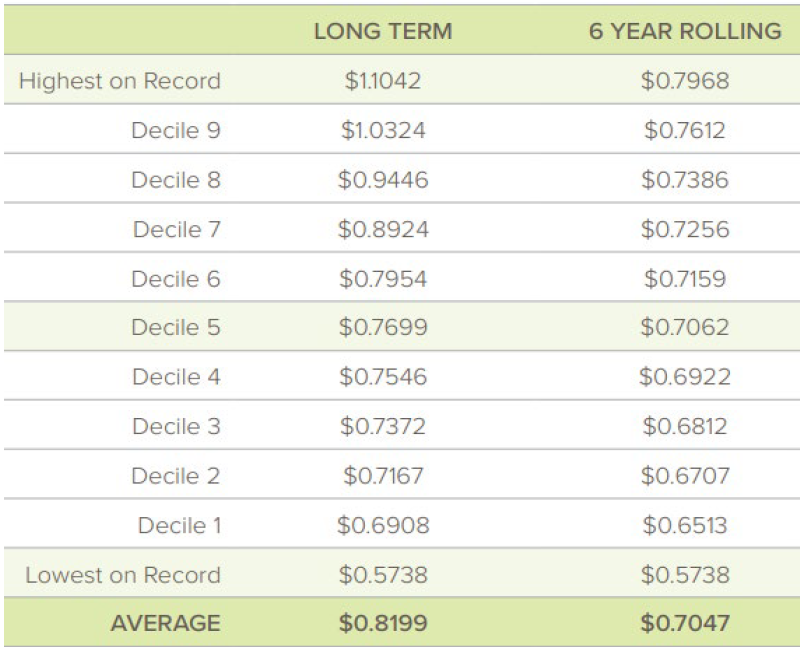
Task: Select the Decile 8 label
Action: [176, 180]
